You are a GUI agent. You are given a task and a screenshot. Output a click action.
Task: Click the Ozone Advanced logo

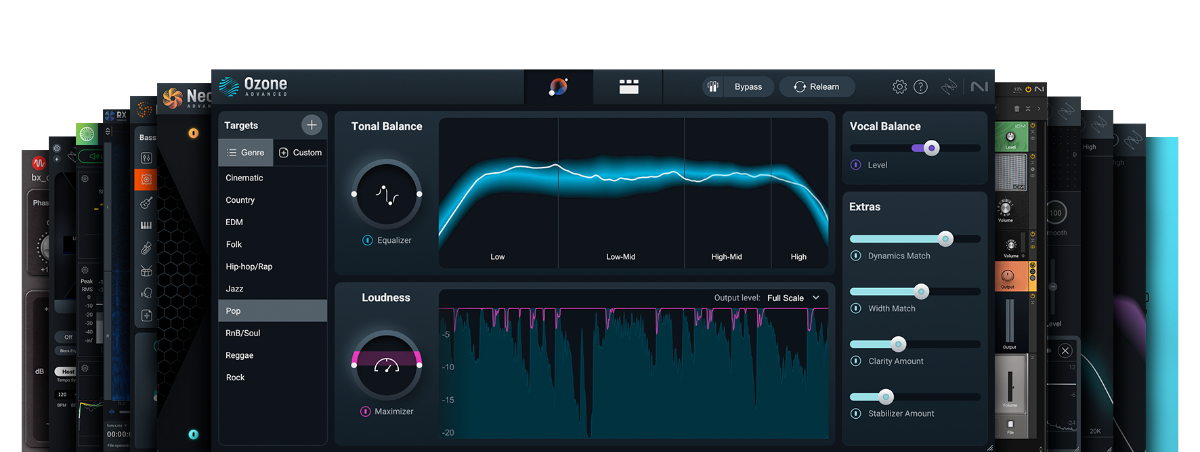pos(253,87)
